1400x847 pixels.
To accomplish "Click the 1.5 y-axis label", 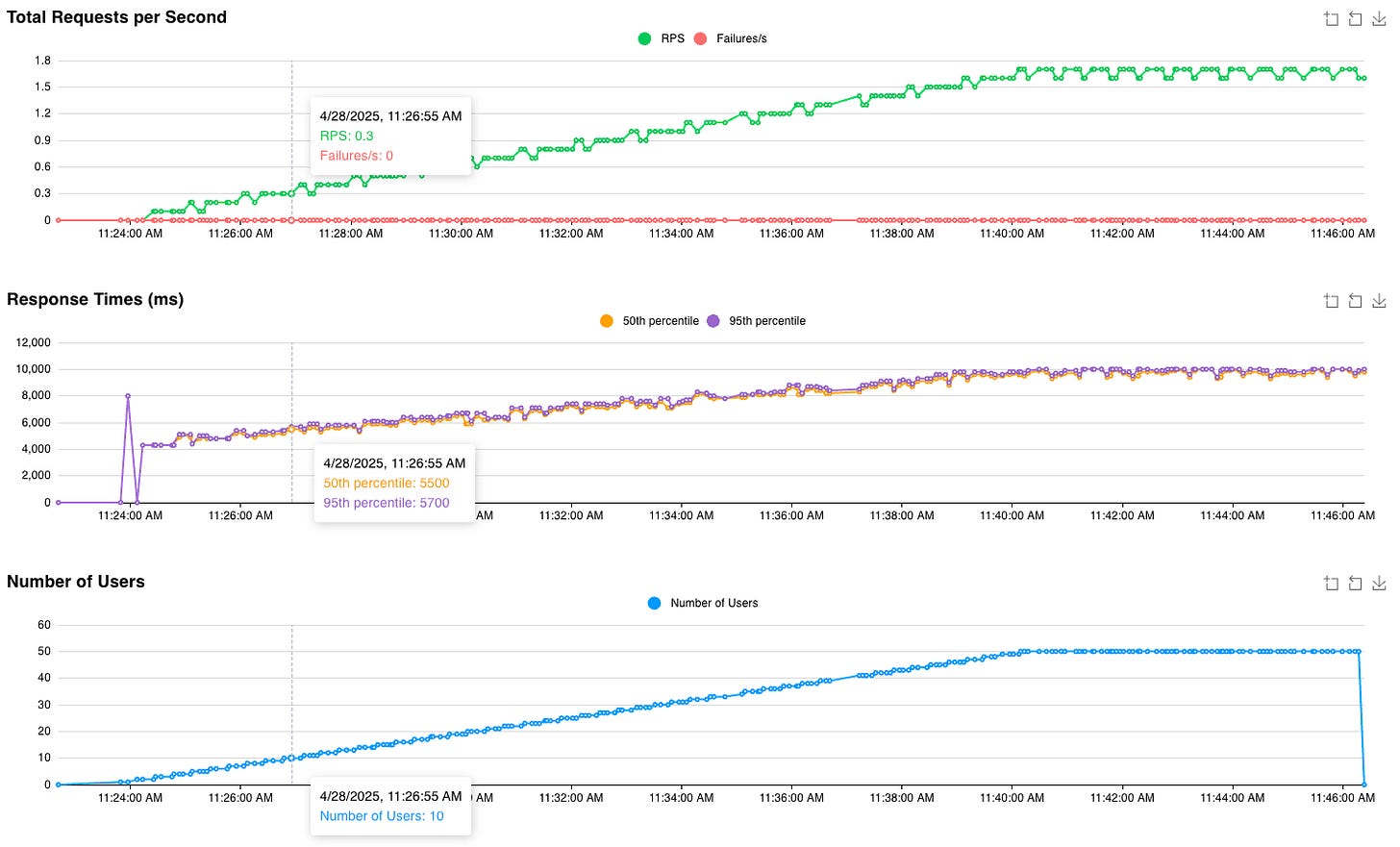I will 42,87.
